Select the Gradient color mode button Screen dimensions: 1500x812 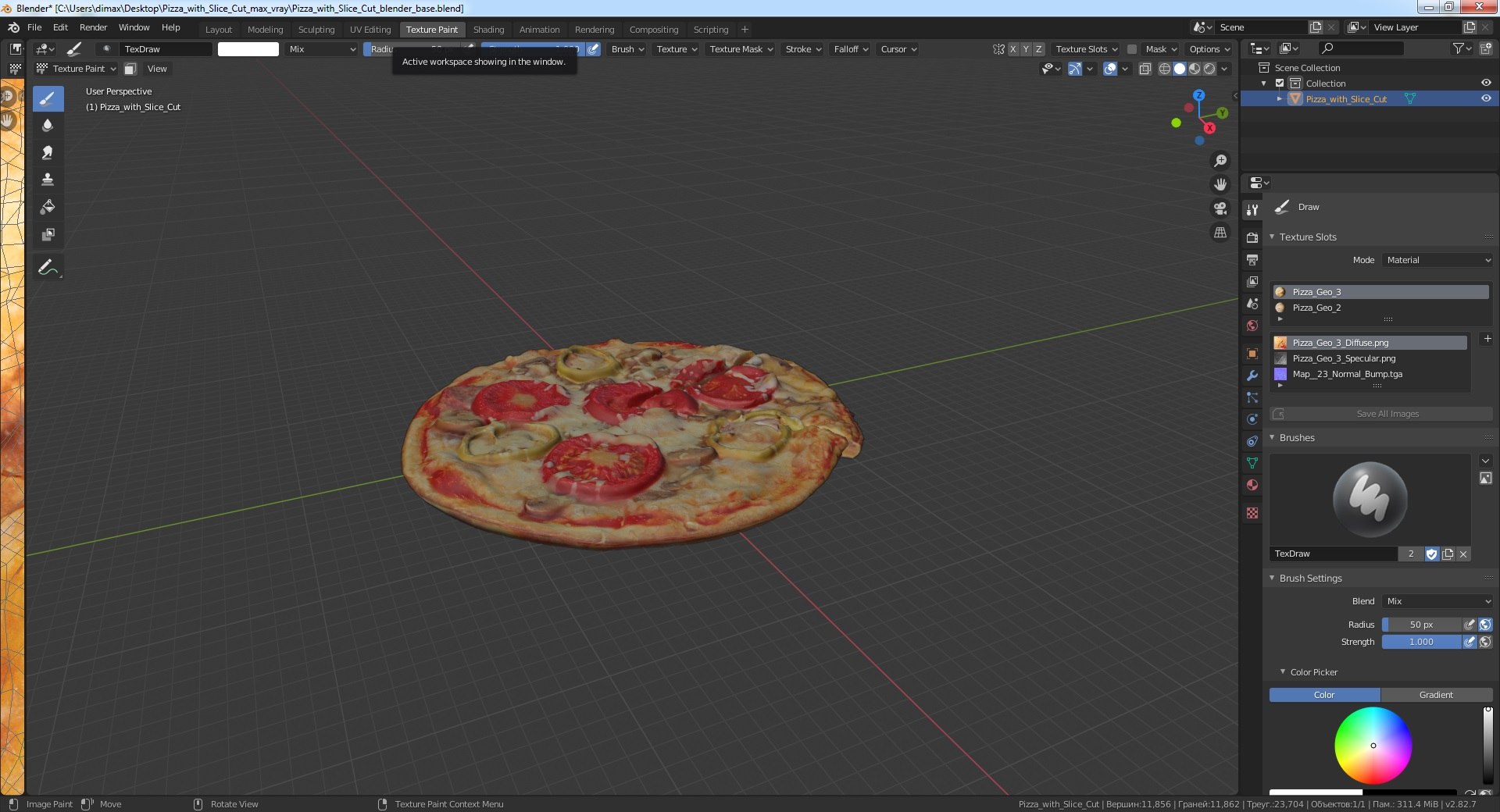(x=1437, y=695)
